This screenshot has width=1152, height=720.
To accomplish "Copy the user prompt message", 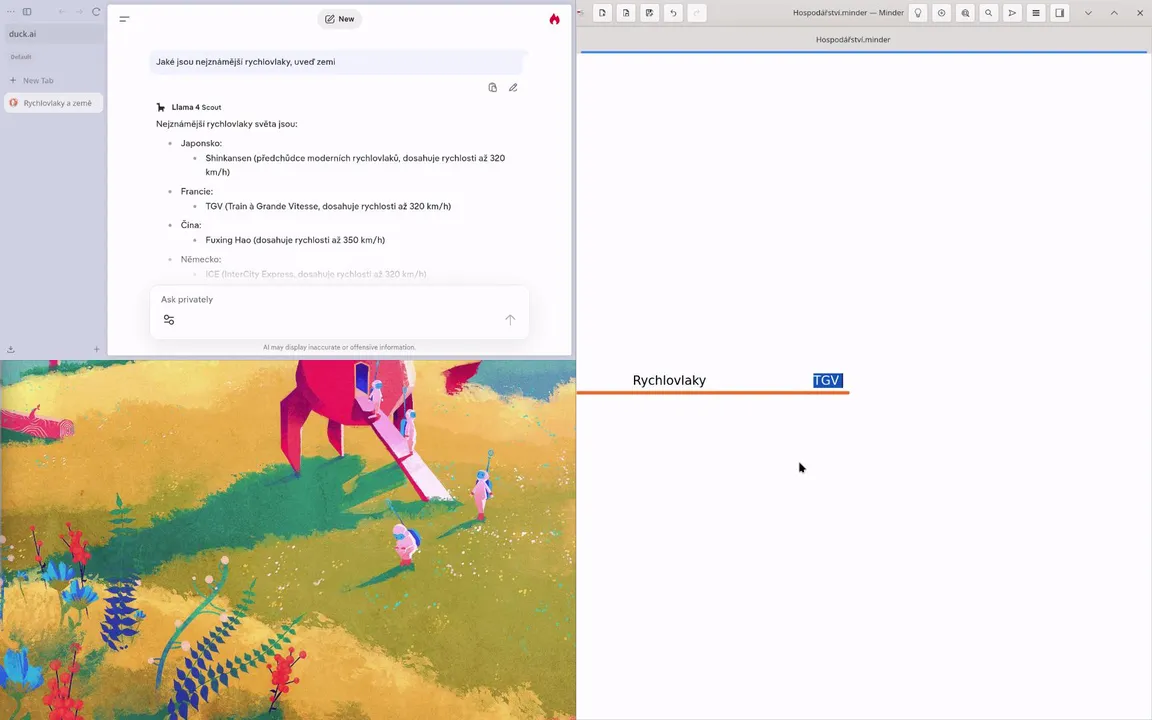I will [x=492, y=87].
